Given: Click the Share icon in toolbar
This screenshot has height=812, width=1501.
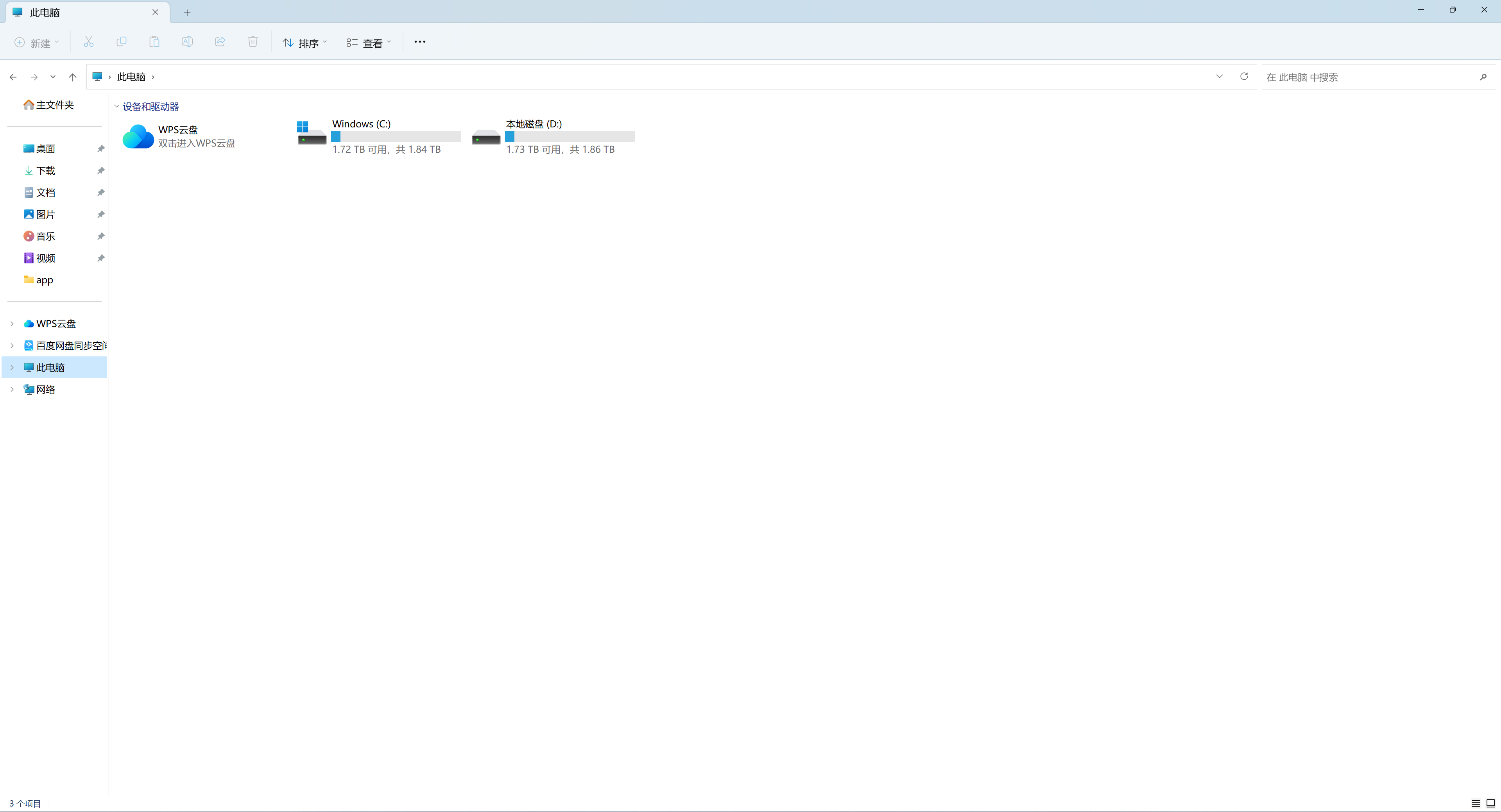Looking at the screenshot, I should (220, 42).
